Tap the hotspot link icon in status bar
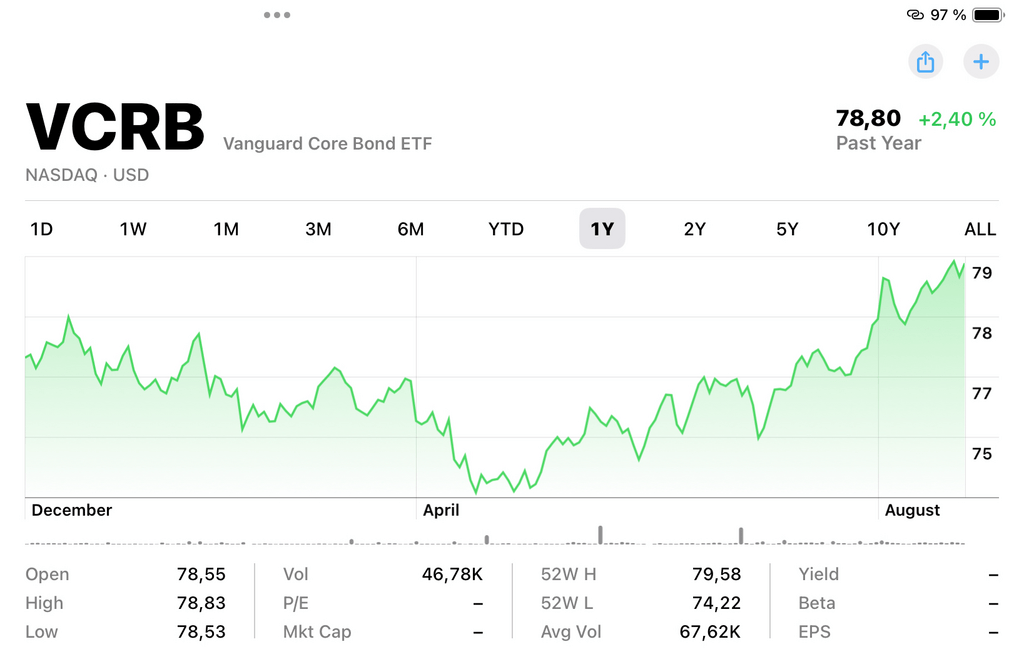 (915, 15)
